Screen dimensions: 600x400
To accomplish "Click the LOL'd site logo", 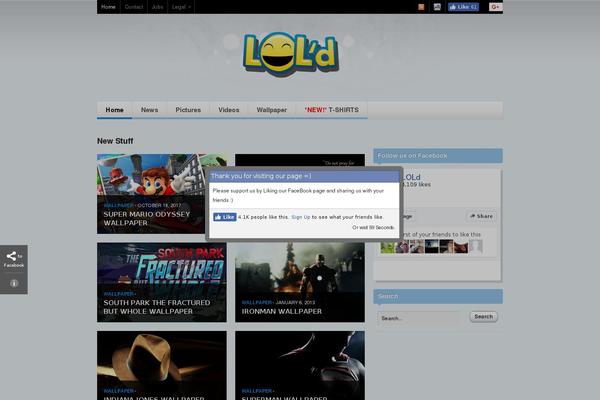I will tap(291, 54).
